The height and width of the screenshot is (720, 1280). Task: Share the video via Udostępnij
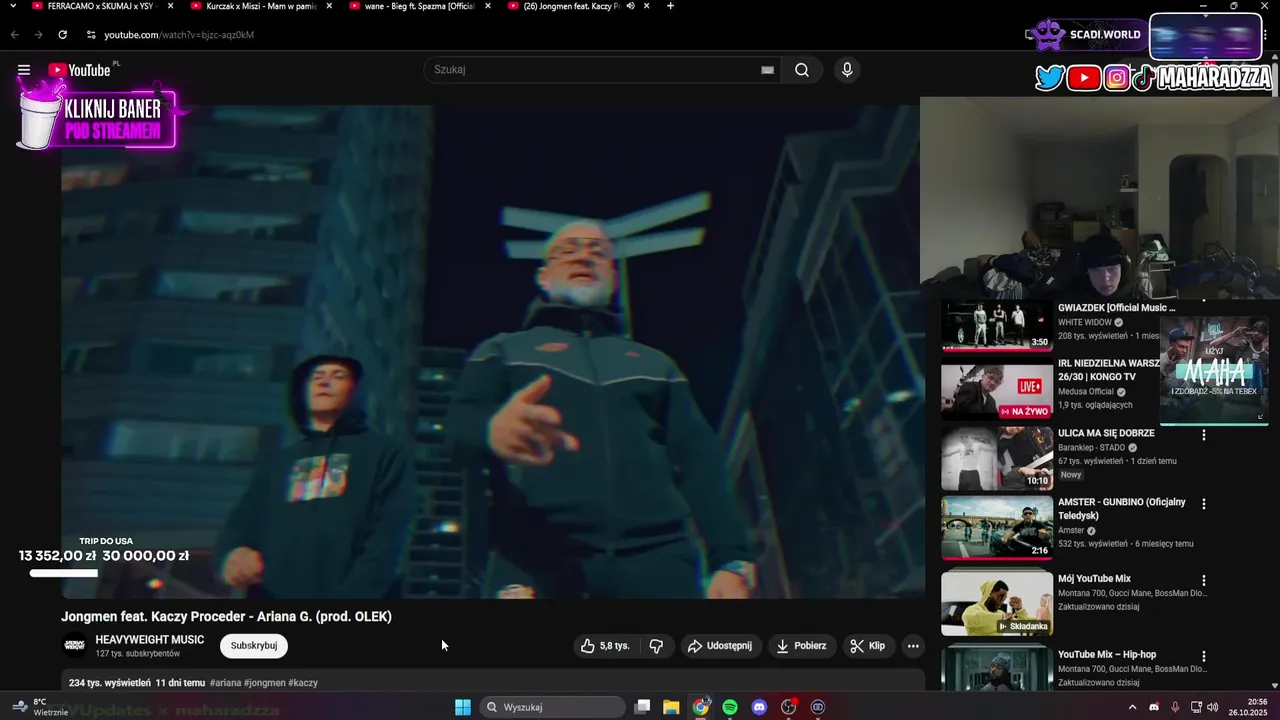coord(720,646)
